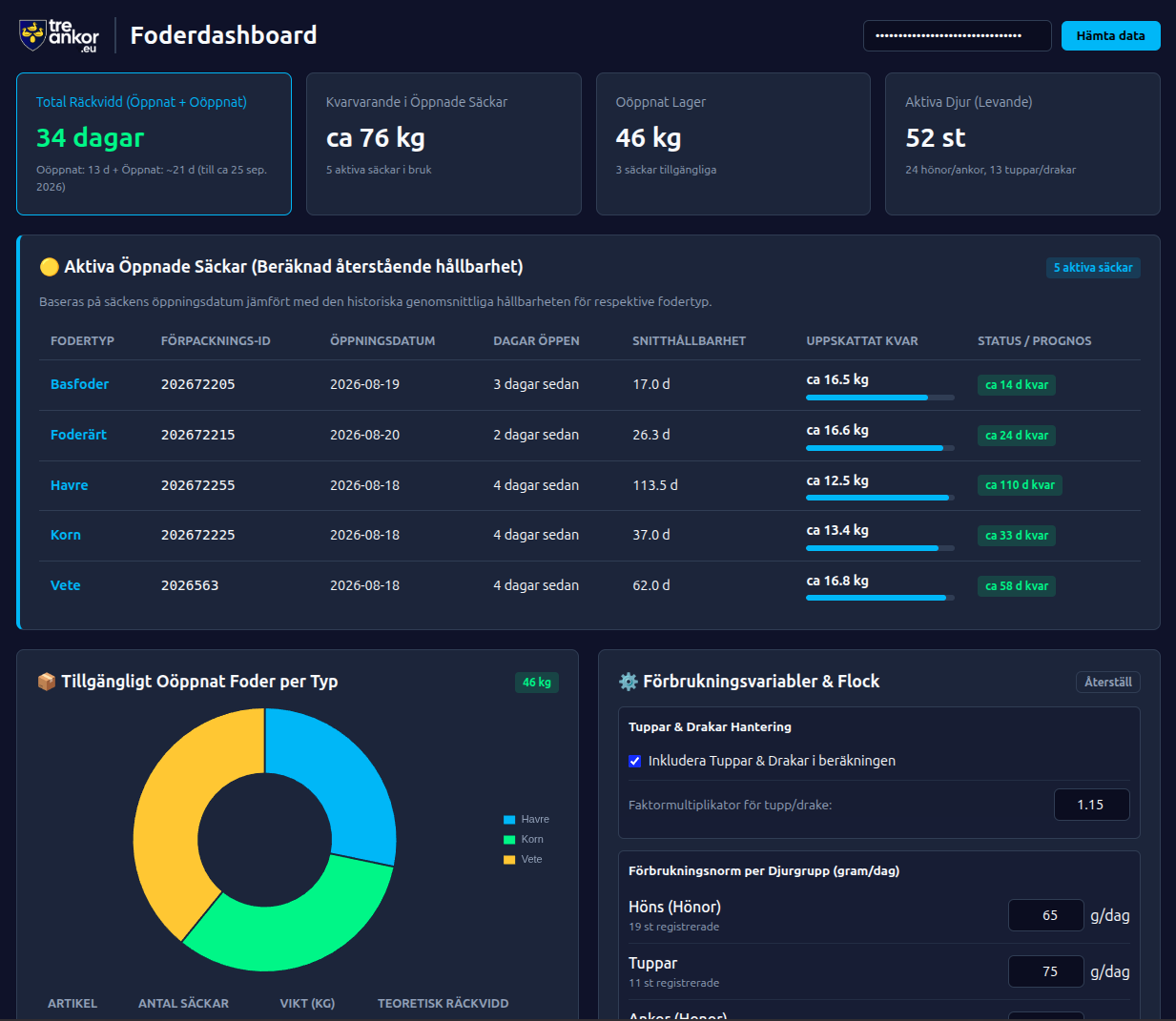
Task: Click the FÖRPACKNINGS-ID column header
Action: tap(216, 340)
